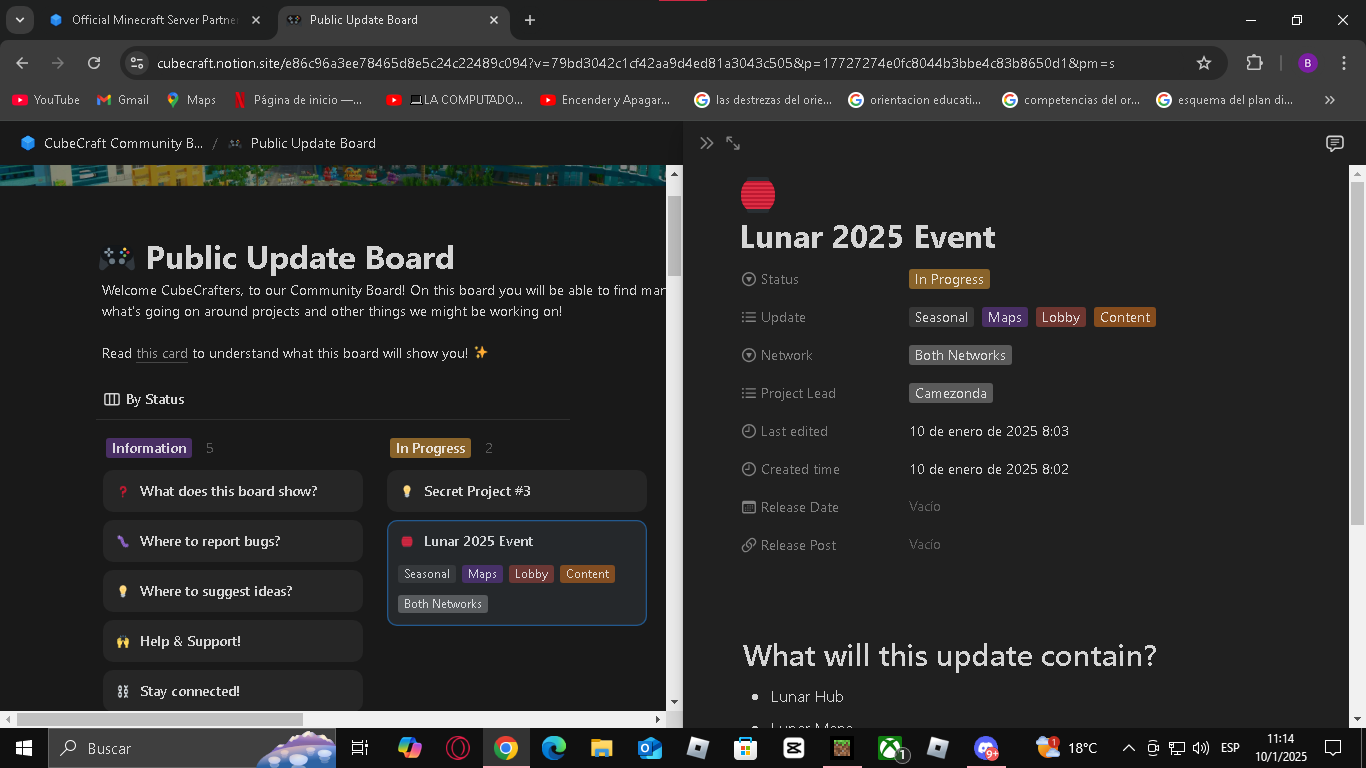Bookmark this page with the star icon

pos(1204,63)
